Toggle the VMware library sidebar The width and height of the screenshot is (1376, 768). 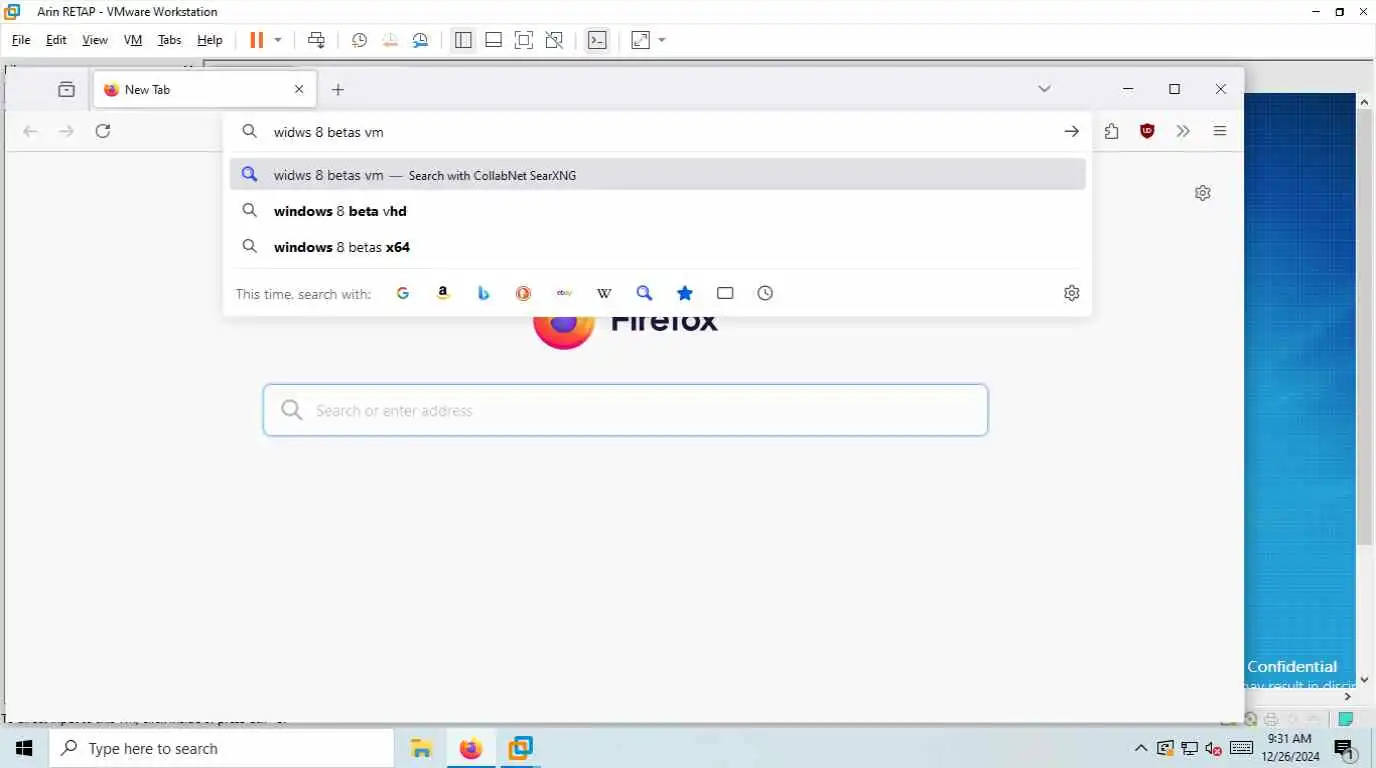(463, 40)
